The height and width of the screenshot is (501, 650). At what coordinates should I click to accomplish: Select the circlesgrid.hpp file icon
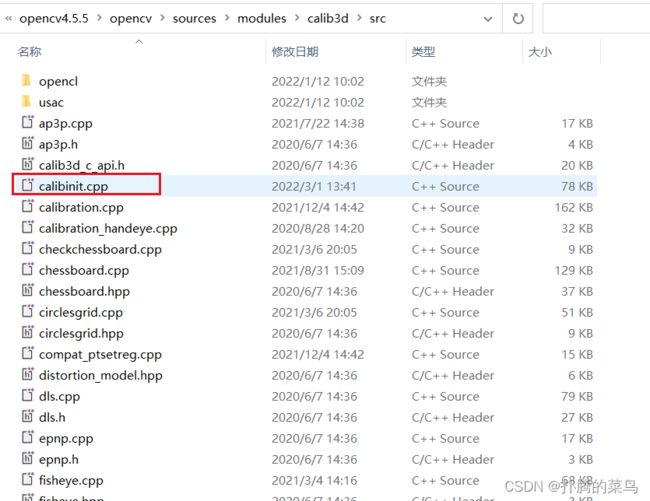[x=27, y=332]
